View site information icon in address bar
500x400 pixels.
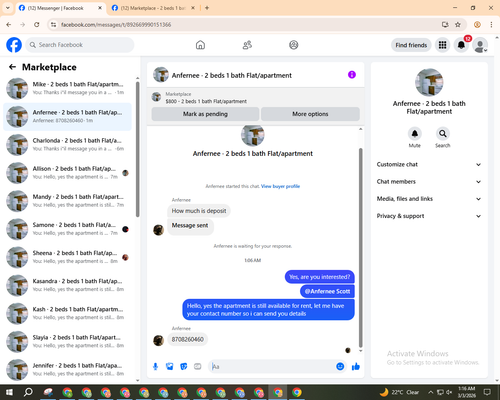click(x=53, y=25)
